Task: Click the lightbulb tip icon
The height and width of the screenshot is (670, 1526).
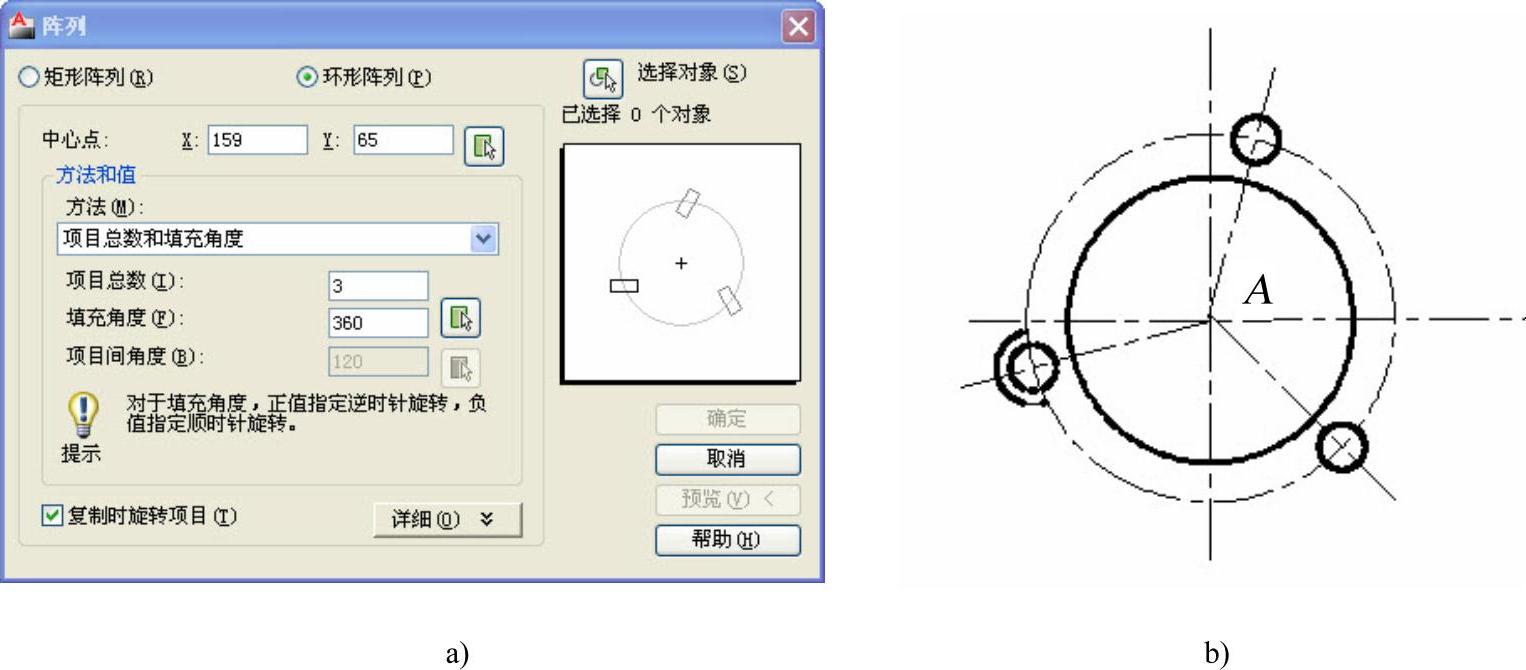Action: point(82,414)
